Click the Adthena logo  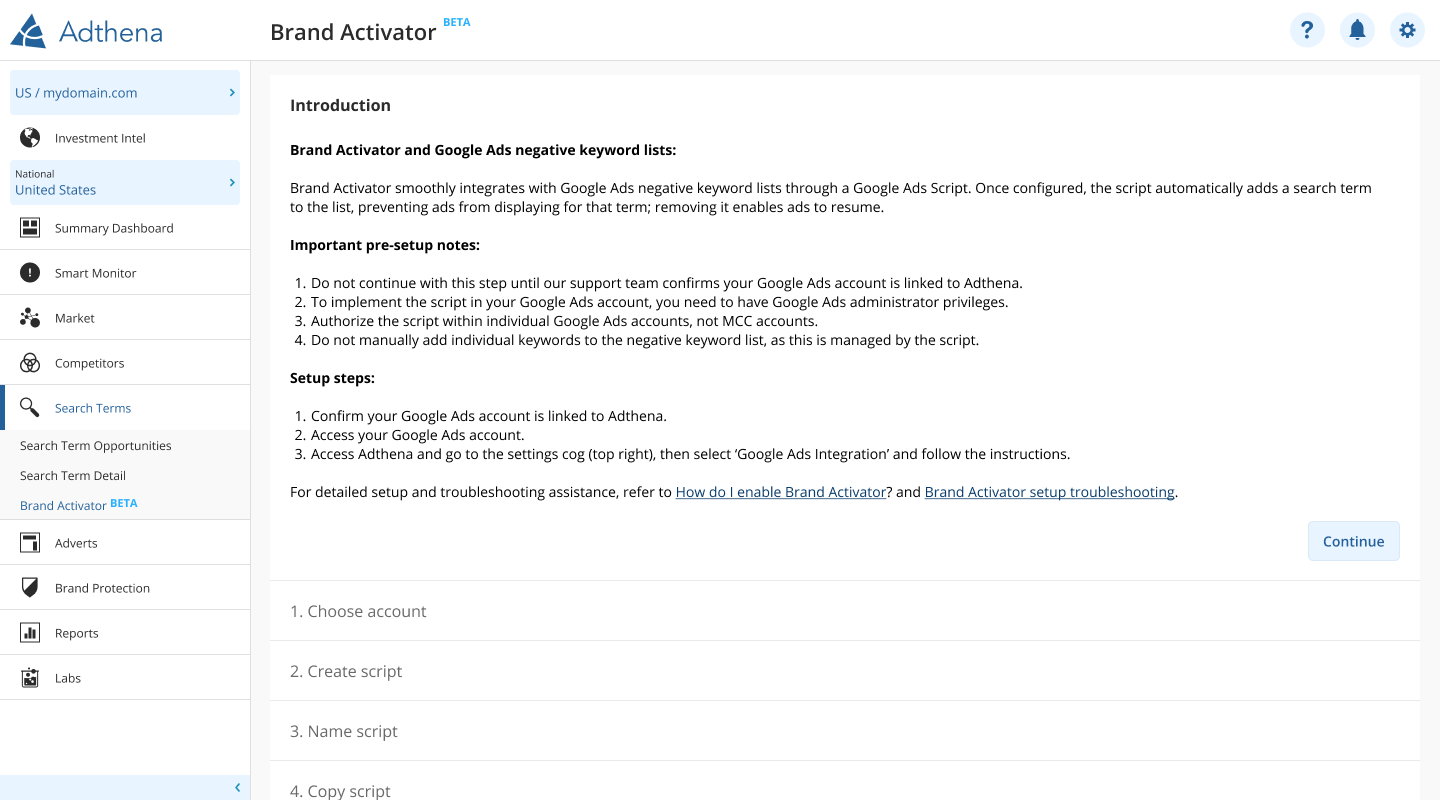coord(86,31)
